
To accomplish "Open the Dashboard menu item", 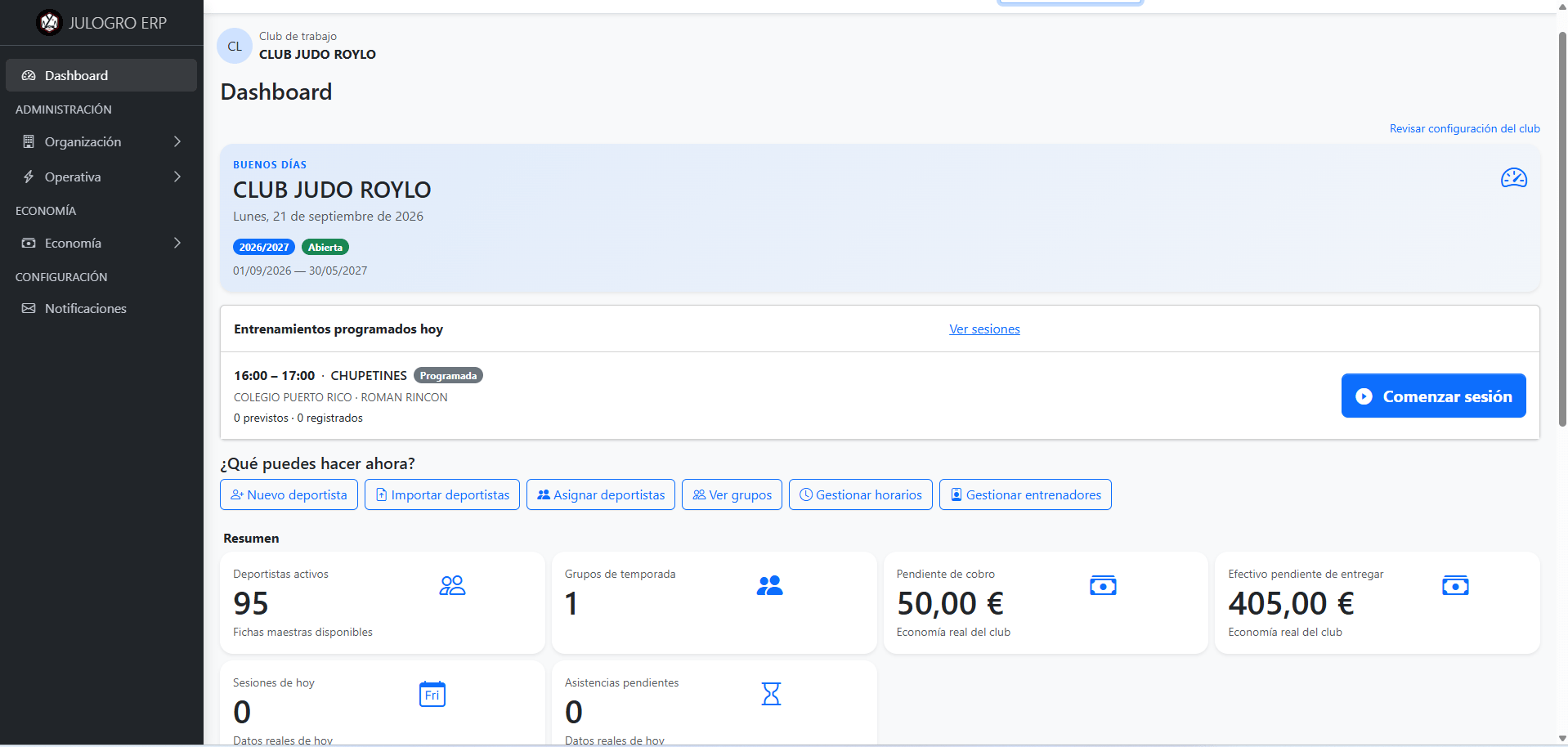I will tap(101, 75).
